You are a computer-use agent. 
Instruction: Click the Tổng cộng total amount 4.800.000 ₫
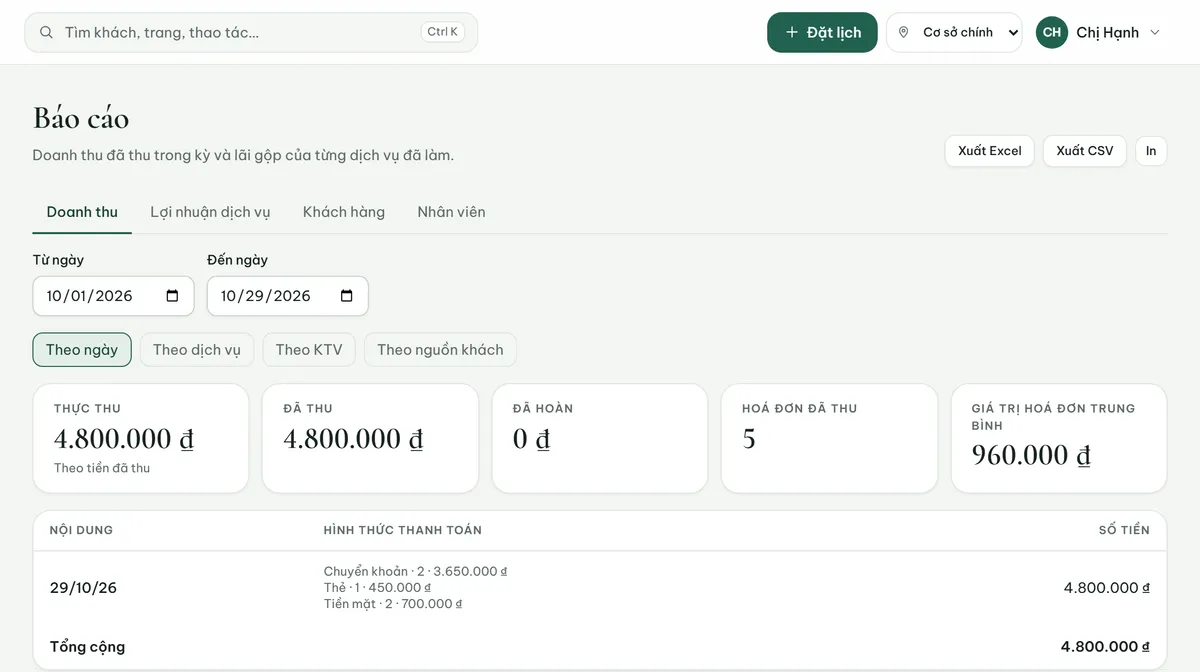point(1105,647)
